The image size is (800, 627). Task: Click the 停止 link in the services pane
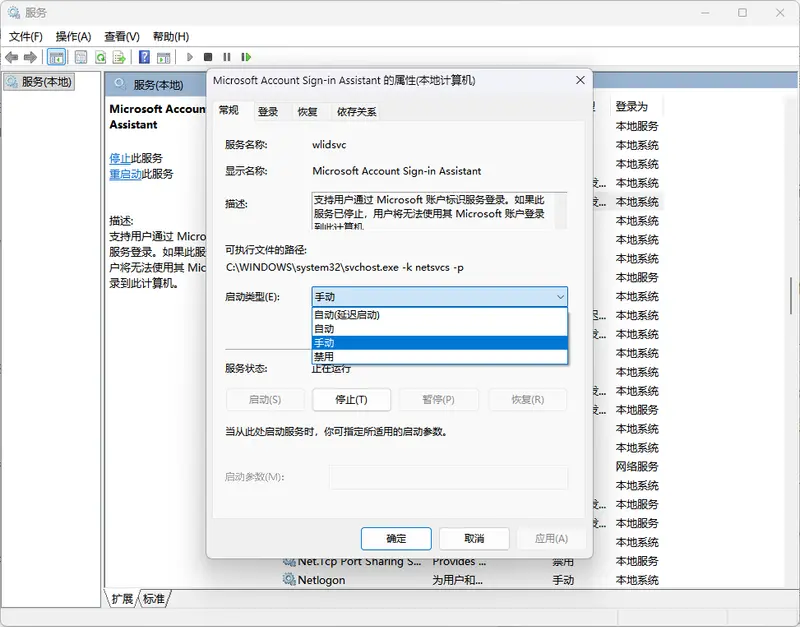(120, 158)
